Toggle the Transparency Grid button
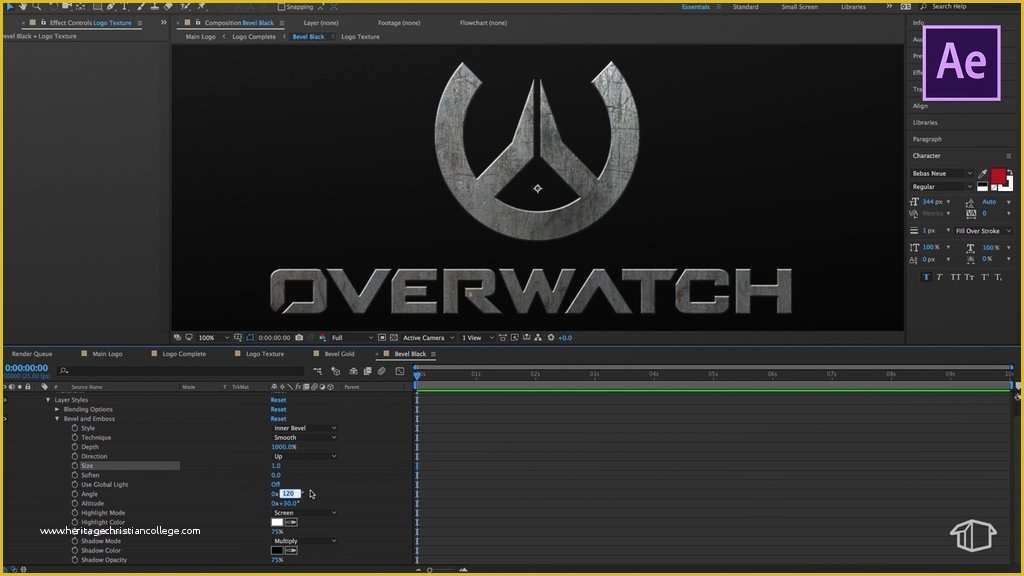Viewport: 1024px width, 576px height. point(394,338)
